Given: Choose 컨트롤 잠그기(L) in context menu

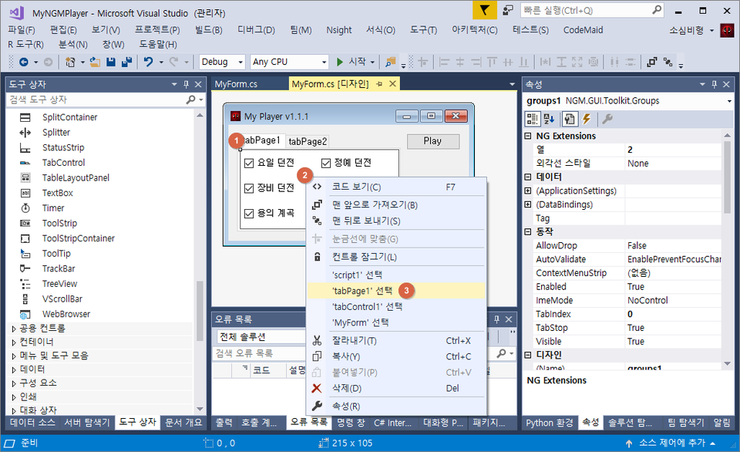Looking at the screenshot, I should (396, 257).
